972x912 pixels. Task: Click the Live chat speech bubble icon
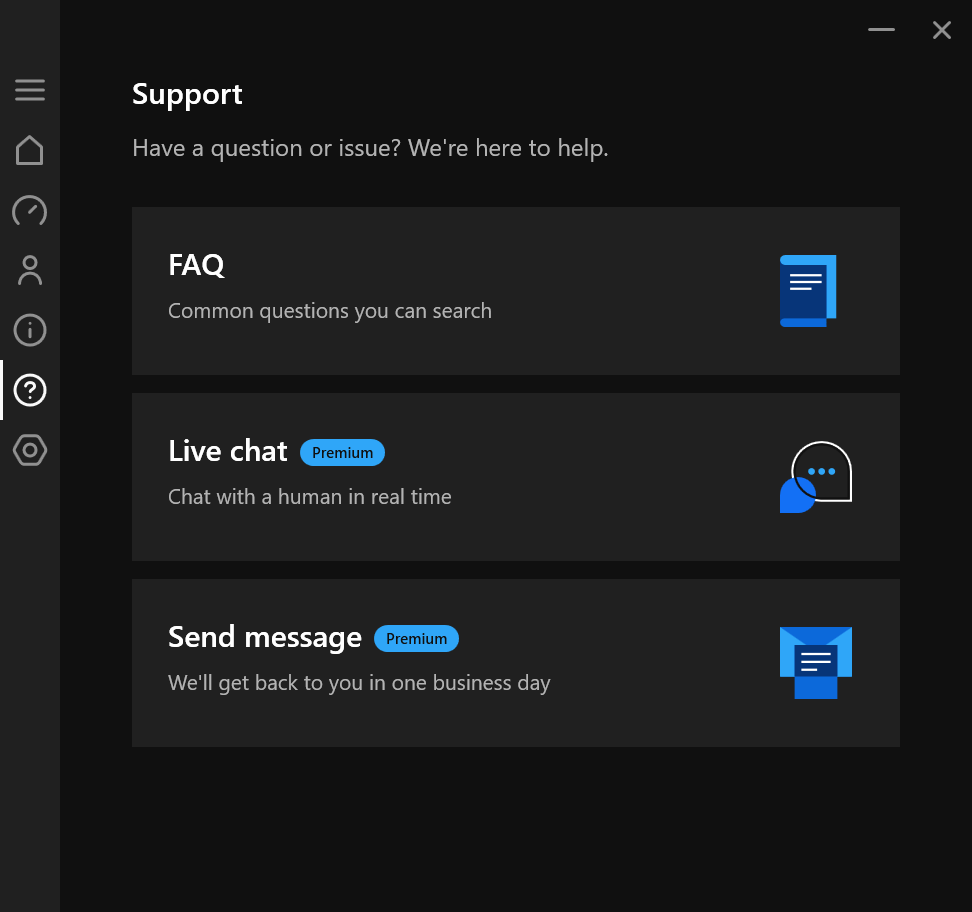[814, 477]
